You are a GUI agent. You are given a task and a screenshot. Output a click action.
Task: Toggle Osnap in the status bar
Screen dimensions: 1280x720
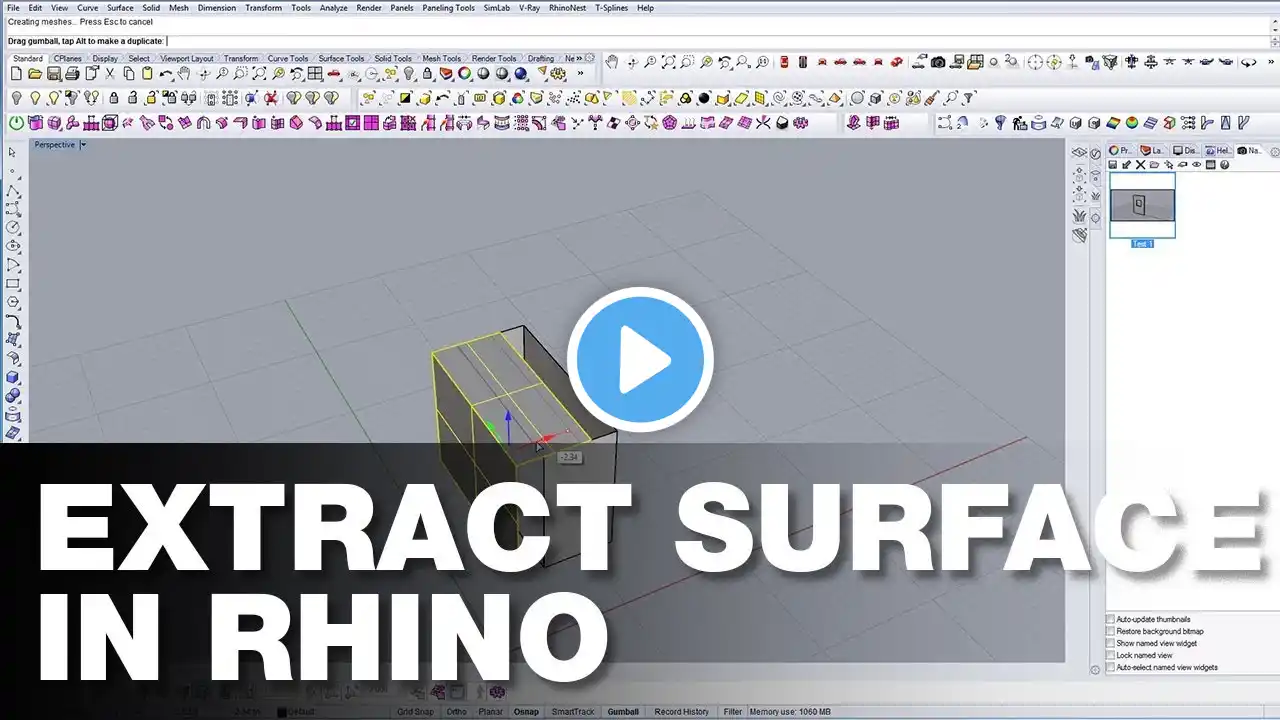(525, 712)
